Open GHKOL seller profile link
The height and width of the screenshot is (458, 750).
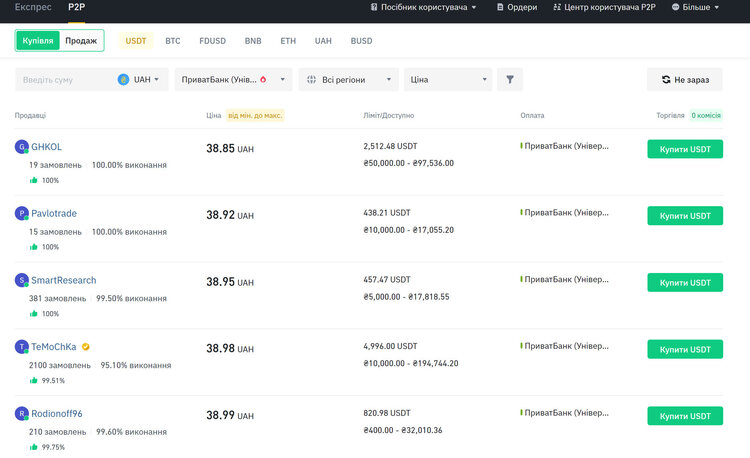tap(46, 147)
